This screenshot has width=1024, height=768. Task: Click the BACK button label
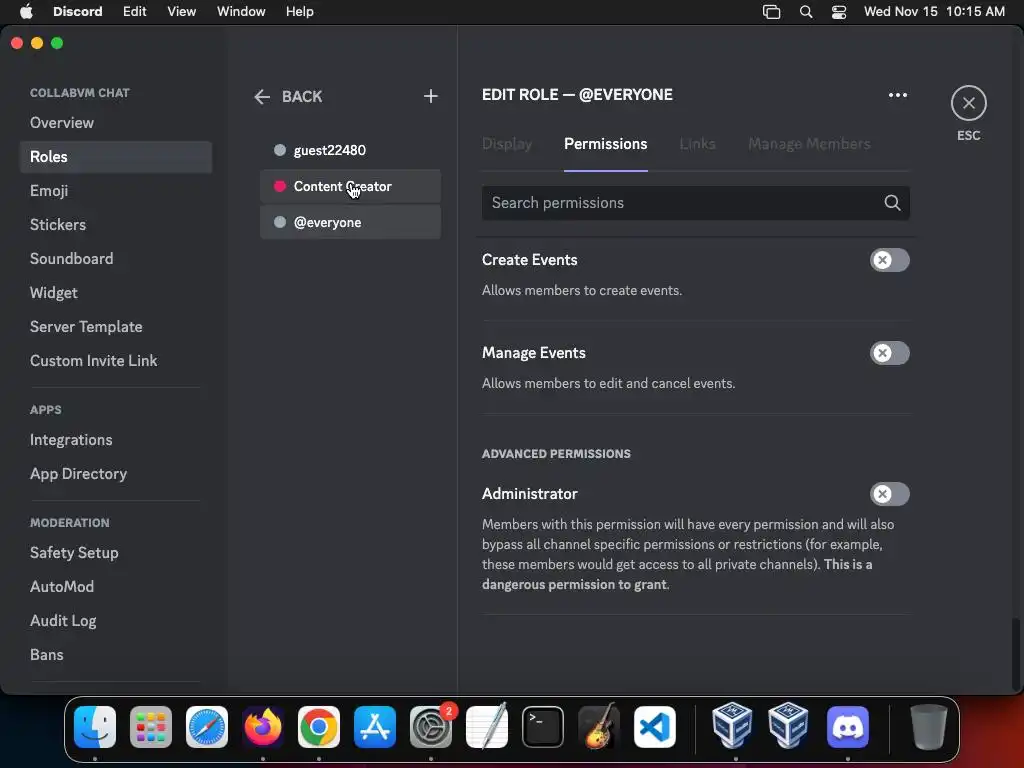pyautogui.click(x=302, y=97)
